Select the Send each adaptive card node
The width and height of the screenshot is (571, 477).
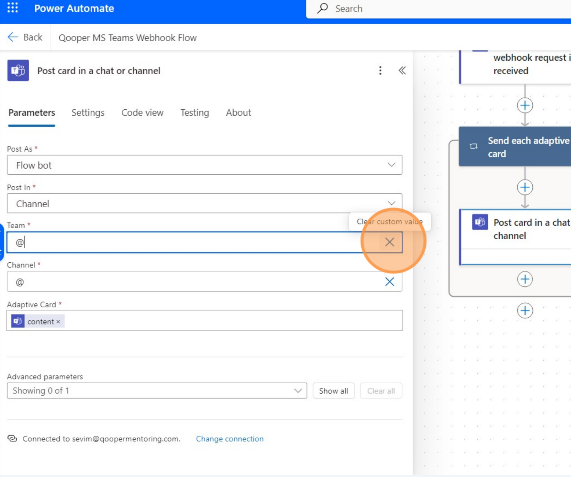515,146
